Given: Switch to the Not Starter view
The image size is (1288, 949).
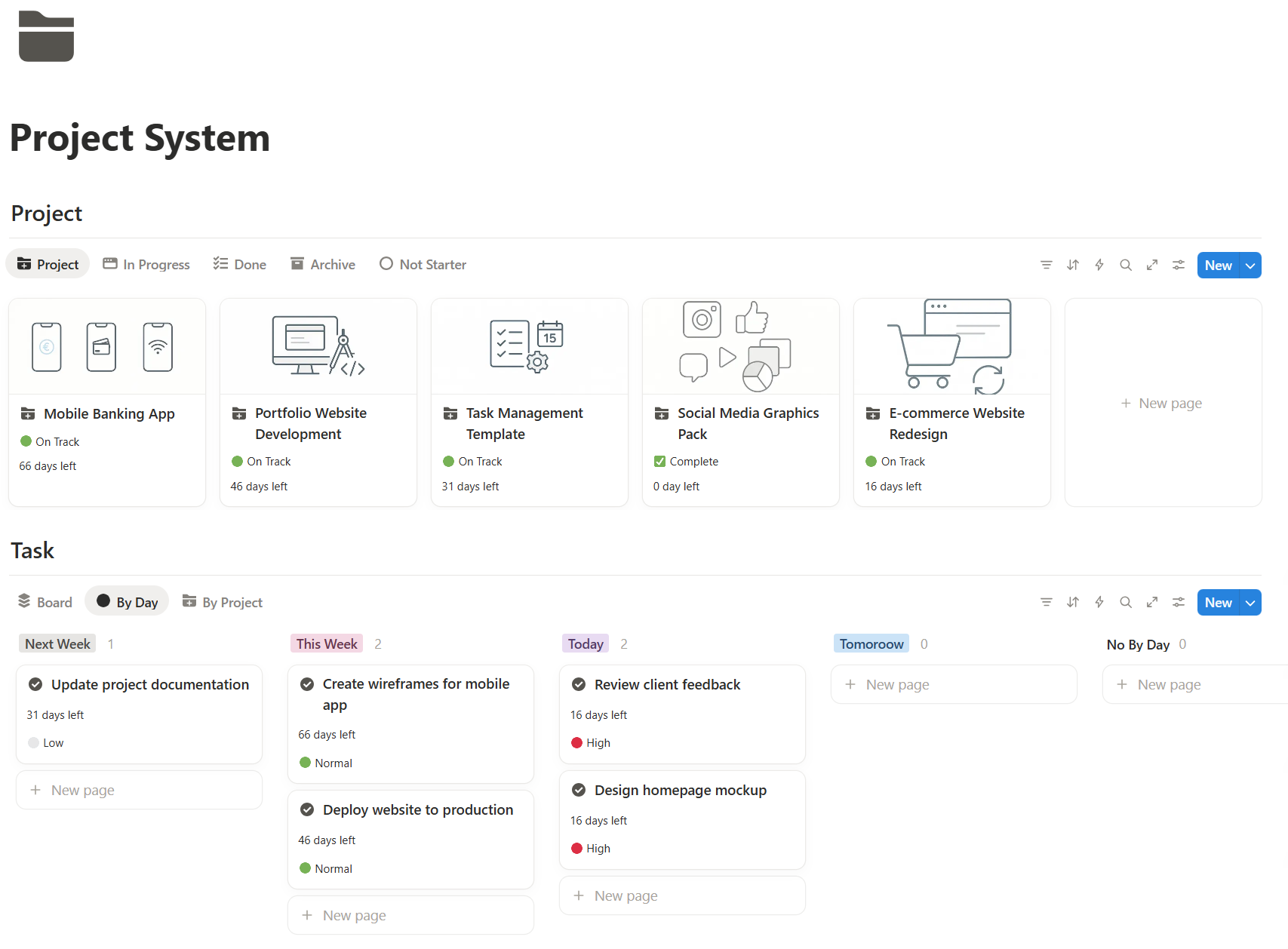Looking at the screenshot, I should pos(423,264).
